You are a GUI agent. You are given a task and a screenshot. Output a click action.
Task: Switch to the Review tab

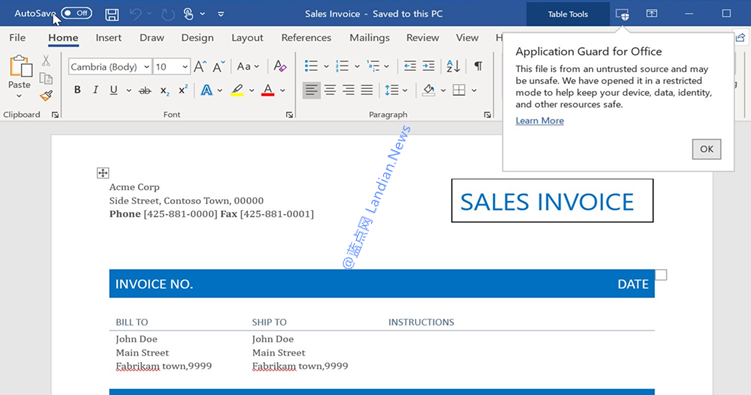tap(422, 37)
